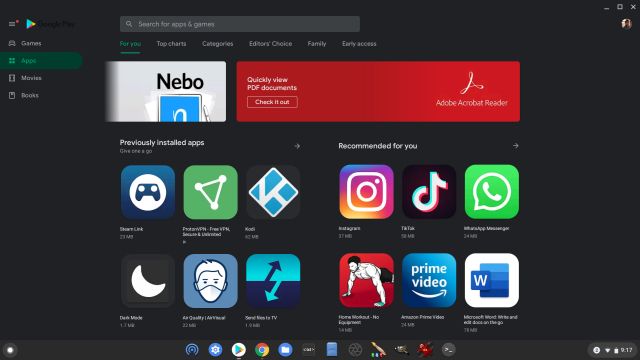
Task: Open the Early access tab
Action: [x=359, y=44]
